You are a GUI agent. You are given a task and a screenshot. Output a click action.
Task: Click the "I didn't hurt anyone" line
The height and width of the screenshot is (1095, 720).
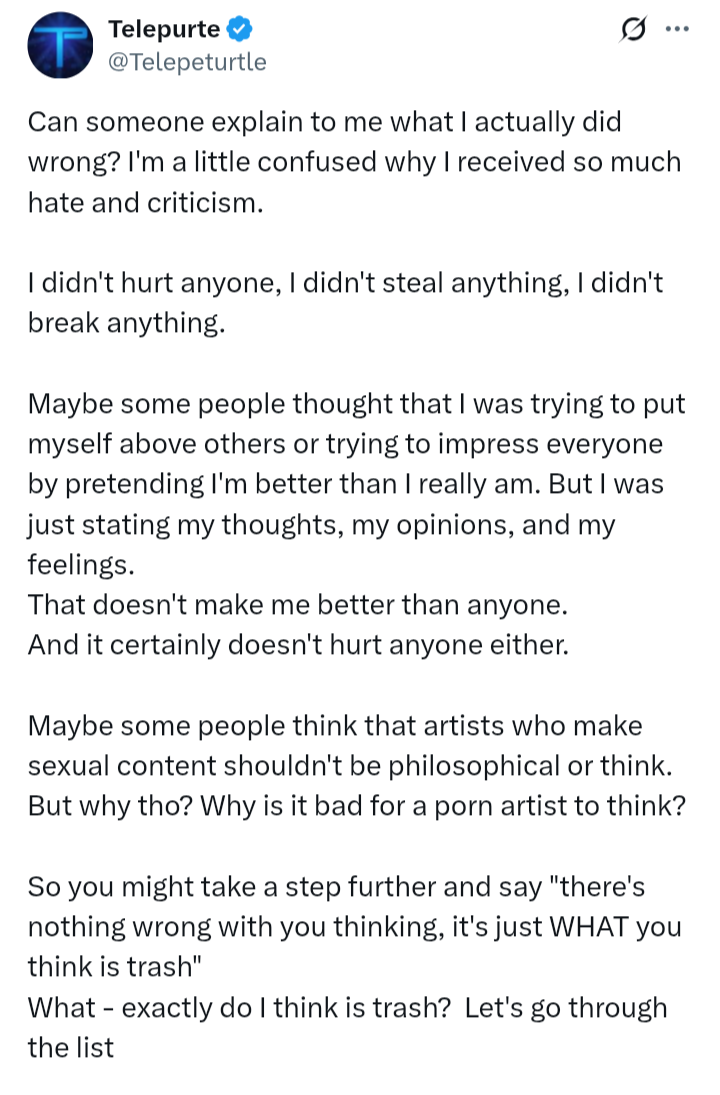[345, 284]
